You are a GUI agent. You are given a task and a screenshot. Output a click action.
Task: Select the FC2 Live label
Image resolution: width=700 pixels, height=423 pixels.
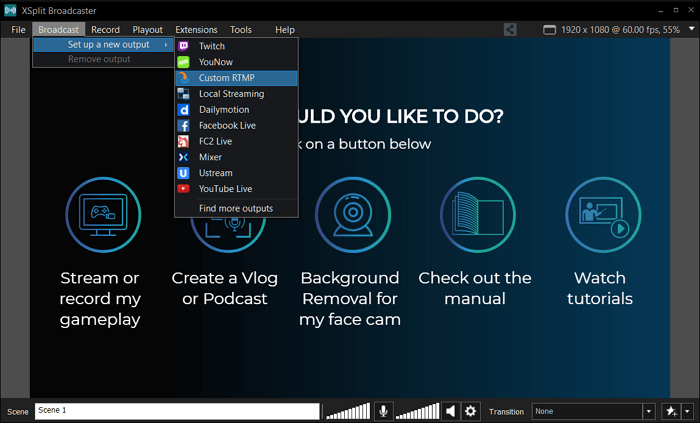pyautogui.click(x=215, y=141)
